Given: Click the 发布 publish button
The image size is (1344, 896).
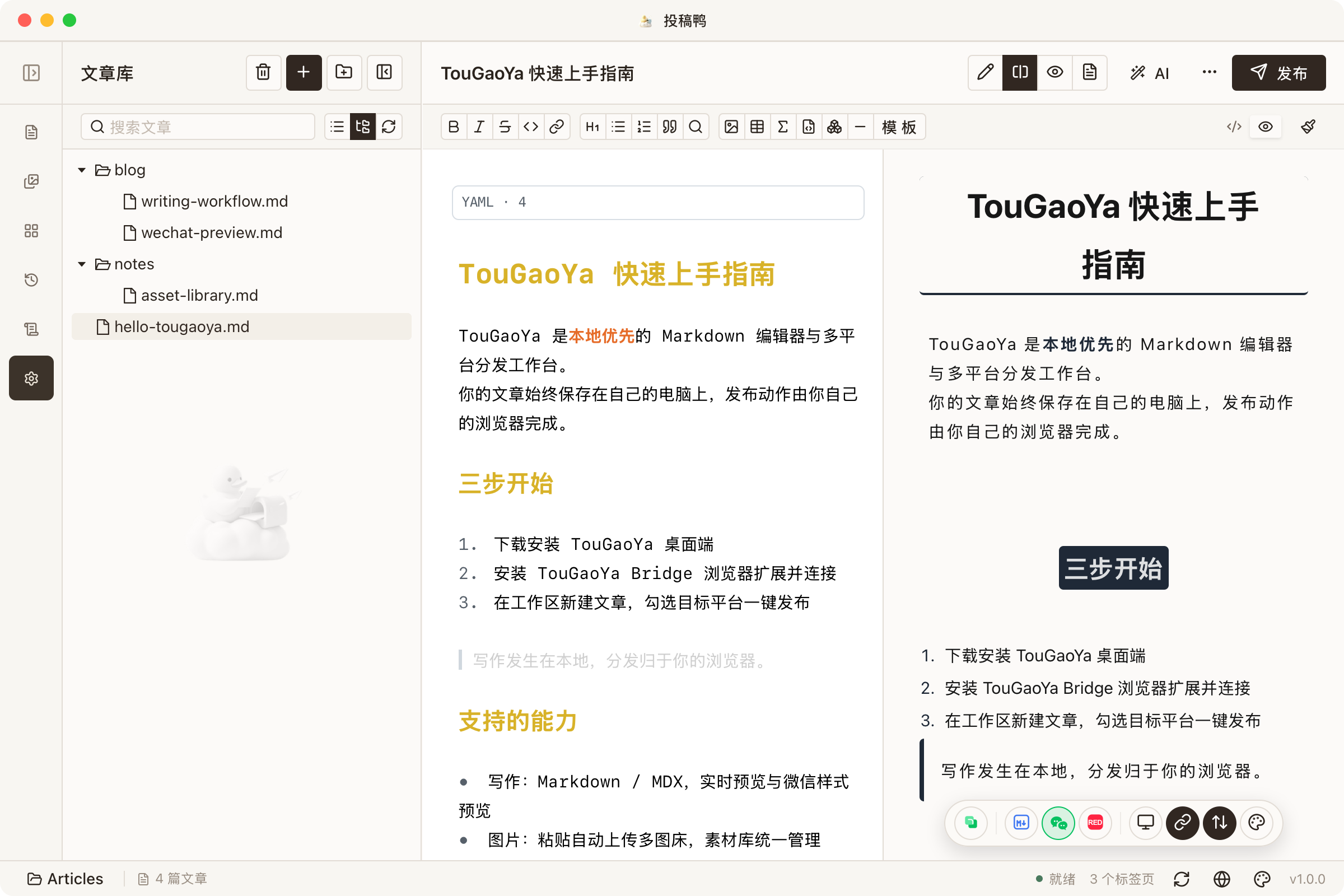Looking at the screenshot, I should (x=1279, y=73).
